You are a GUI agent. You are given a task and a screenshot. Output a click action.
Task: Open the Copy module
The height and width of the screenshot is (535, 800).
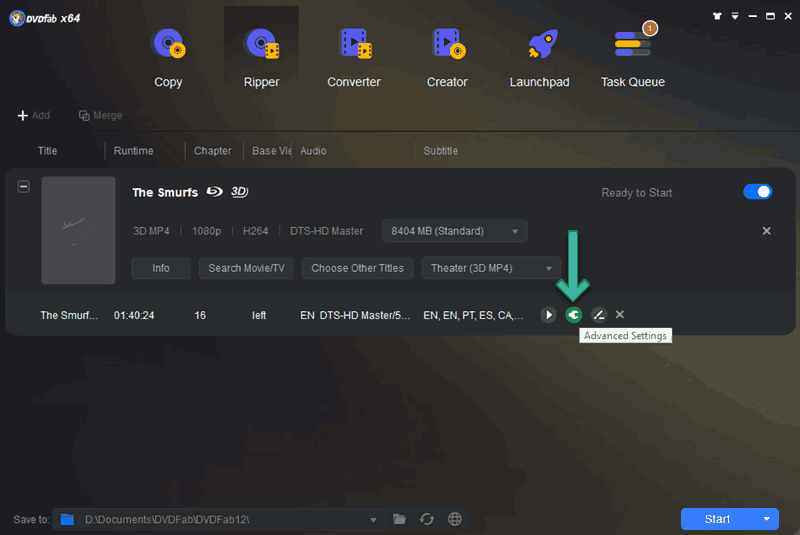tap(168, 58)
